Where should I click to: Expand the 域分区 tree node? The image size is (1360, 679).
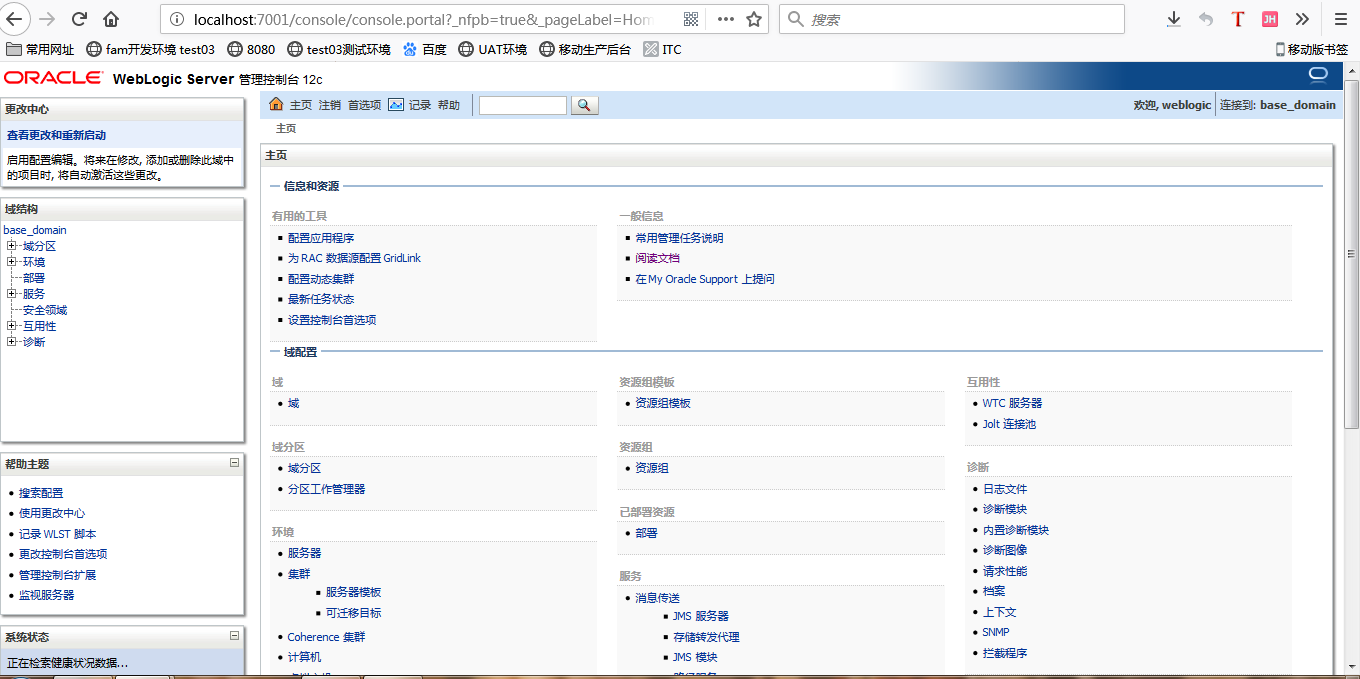pyautogui.click(x=11, y=246)
